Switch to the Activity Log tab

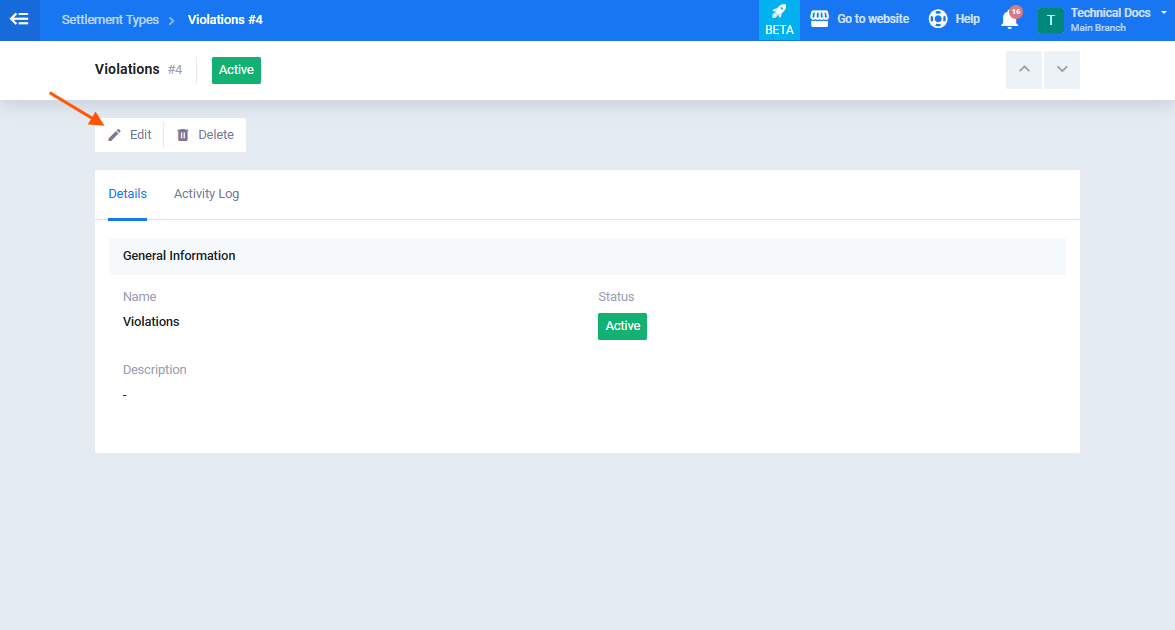tap(207, 194)
